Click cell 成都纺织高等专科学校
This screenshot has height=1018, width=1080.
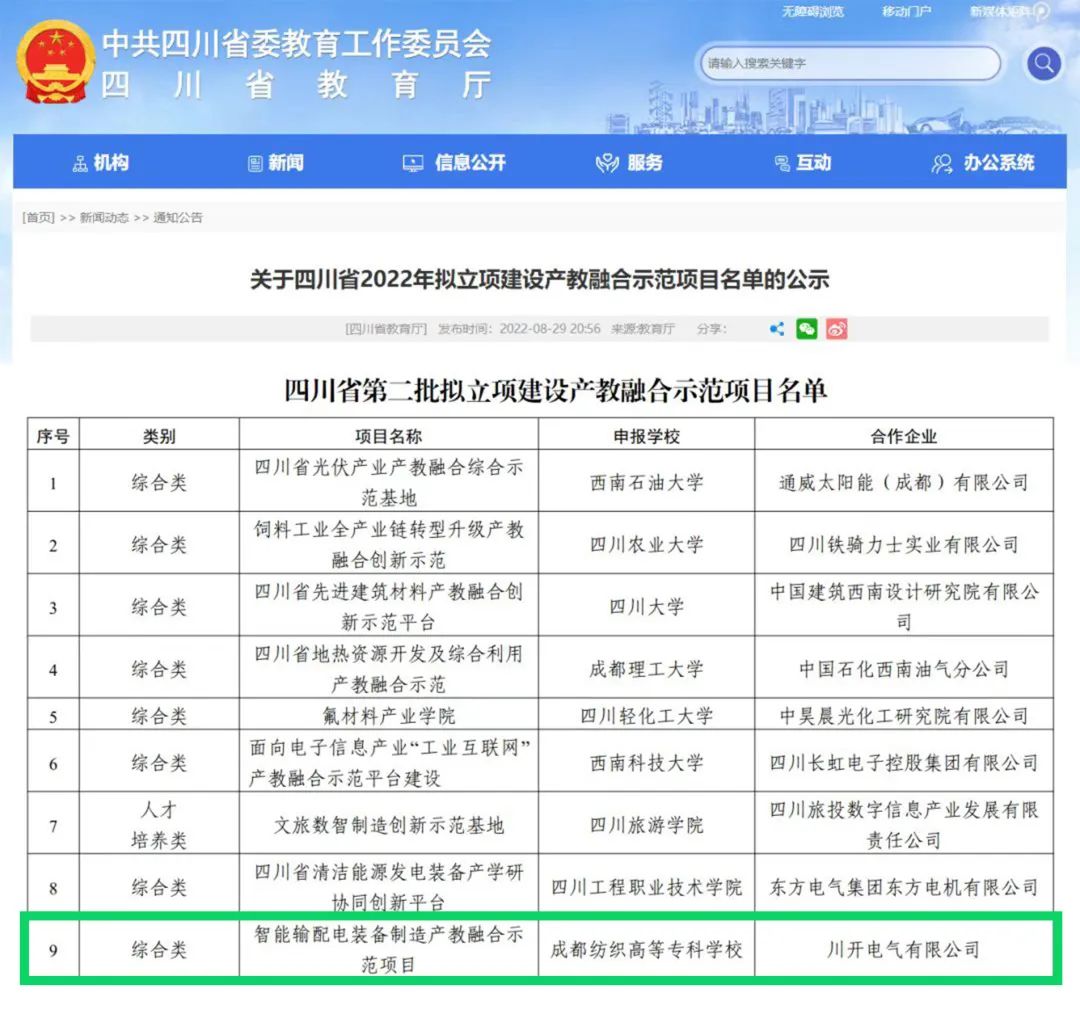(x=646, y=949)
